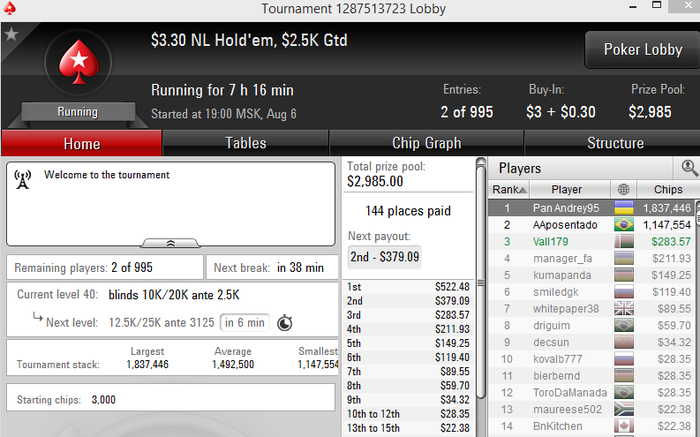Click the 3rd place $283.57 payout row
The width and height of the screenshot is (700, 437).
[408, 315]
